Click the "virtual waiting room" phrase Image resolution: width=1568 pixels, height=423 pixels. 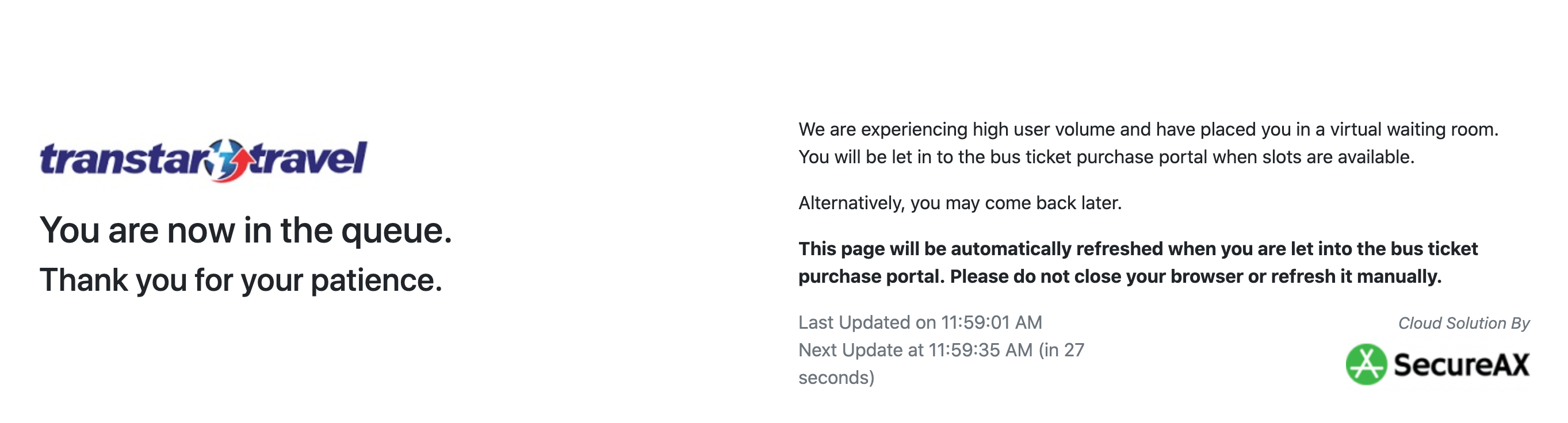1413,129
